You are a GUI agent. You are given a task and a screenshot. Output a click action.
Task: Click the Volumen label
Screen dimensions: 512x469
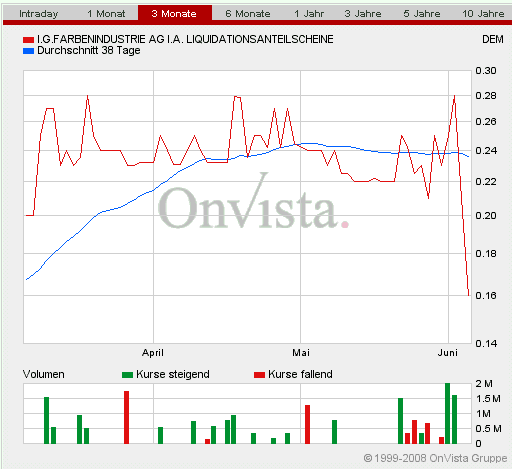click(44, 374)
